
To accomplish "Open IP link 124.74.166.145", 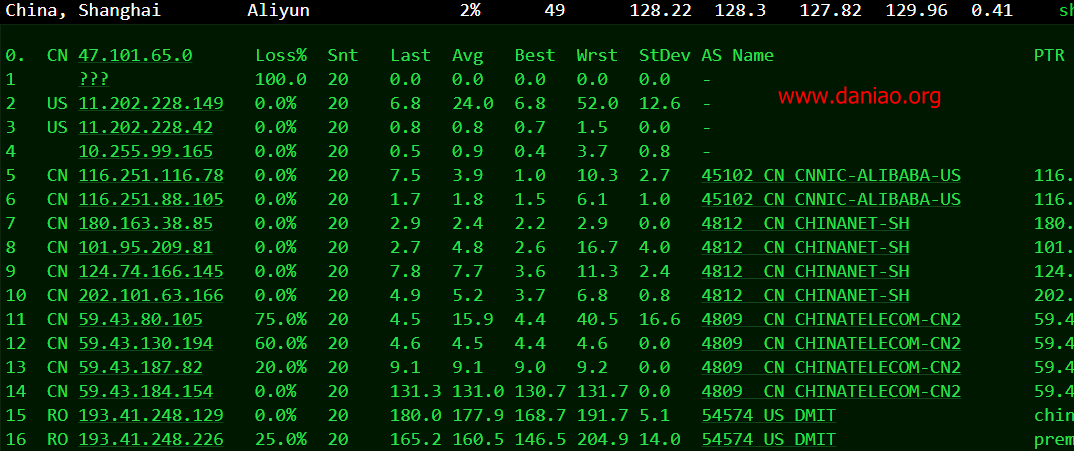I will coord(151,271).
